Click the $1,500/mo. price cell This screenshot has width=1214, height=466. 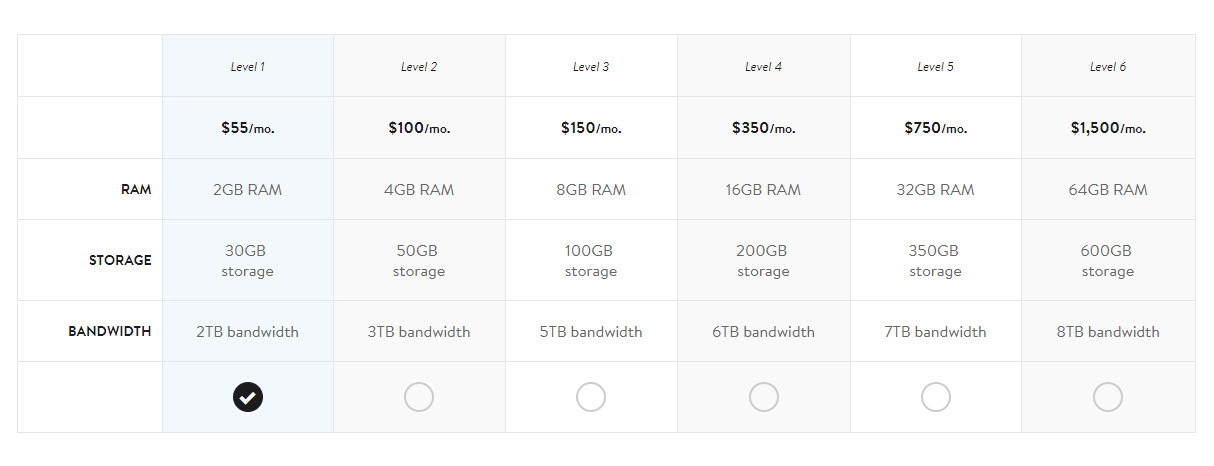(x=1108, y=128)
